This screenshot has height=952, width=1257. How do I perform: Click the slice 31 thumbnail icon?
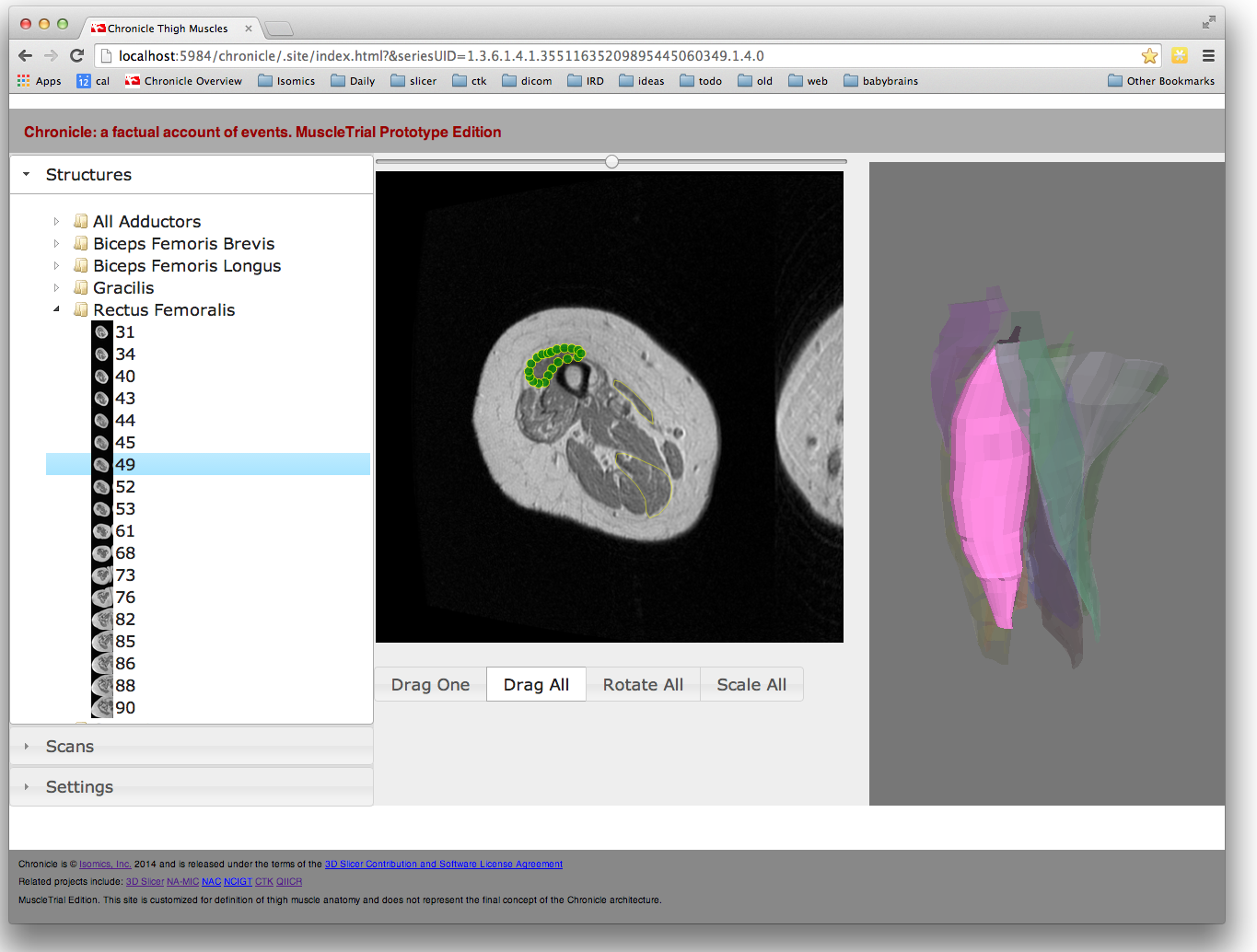pyautogui.click(x=102, y=332)
